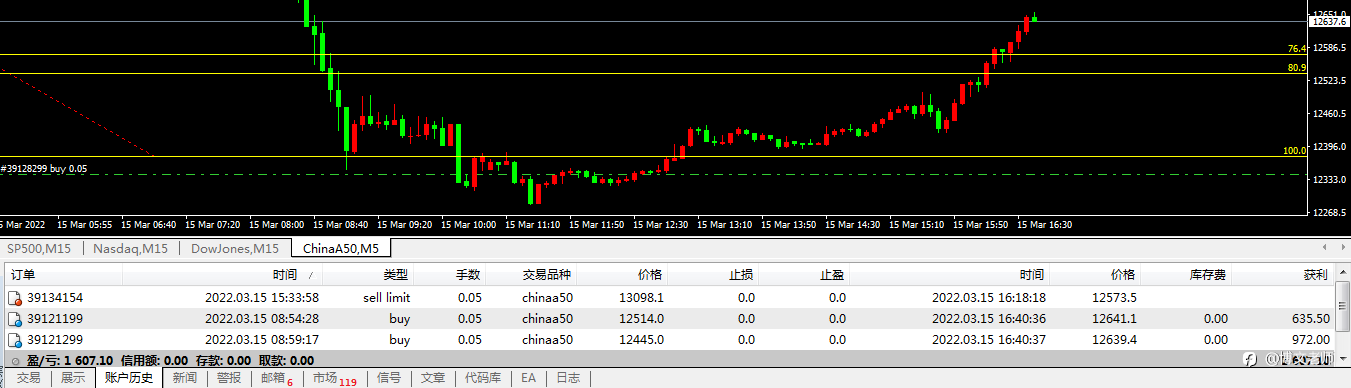
Task: Switch to DowJones,M15 chart tab
Action: pyautogui.click(x=234, y=248)
